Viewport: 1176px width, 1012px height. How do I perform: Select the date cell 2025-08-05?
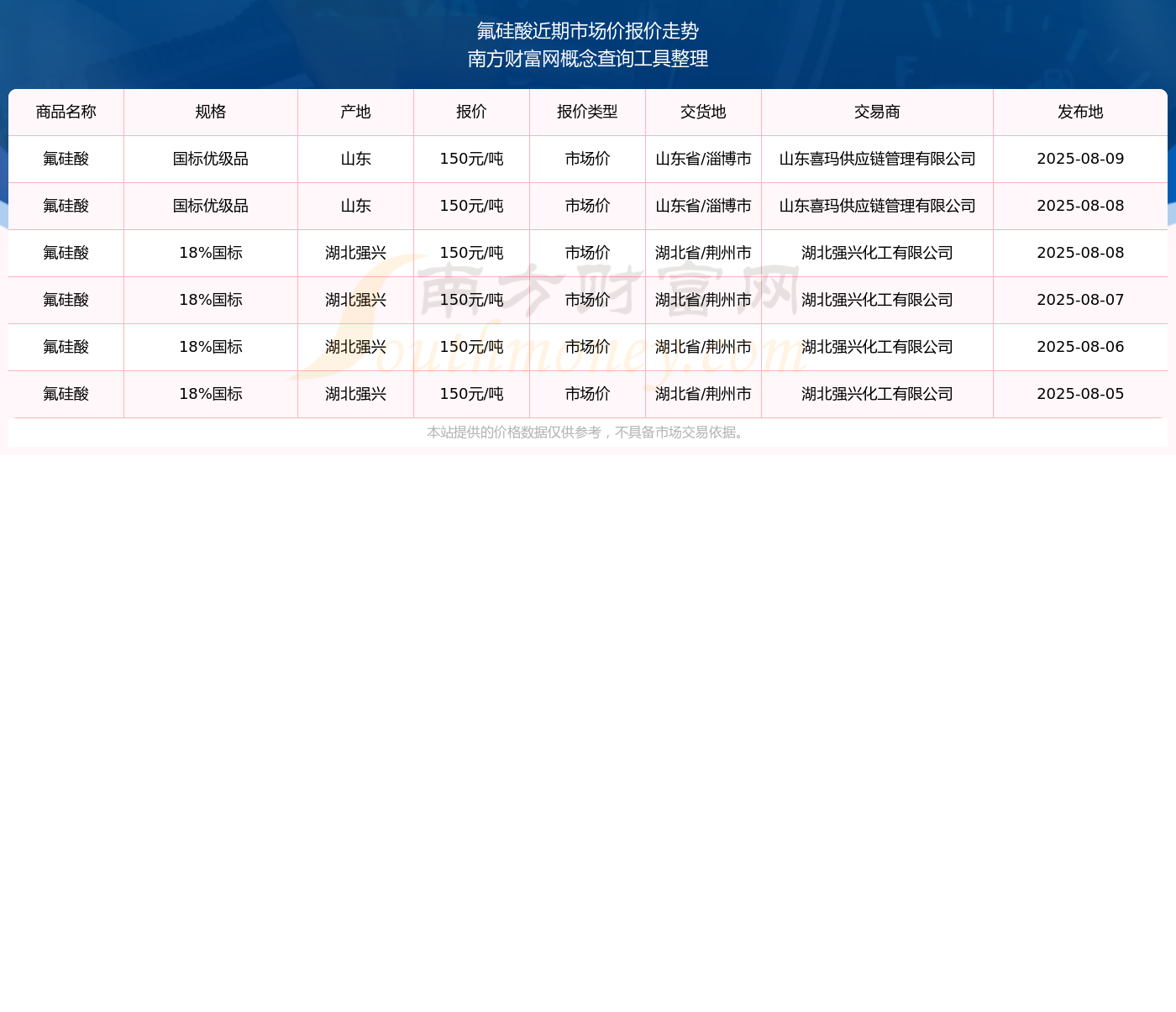1081,394
